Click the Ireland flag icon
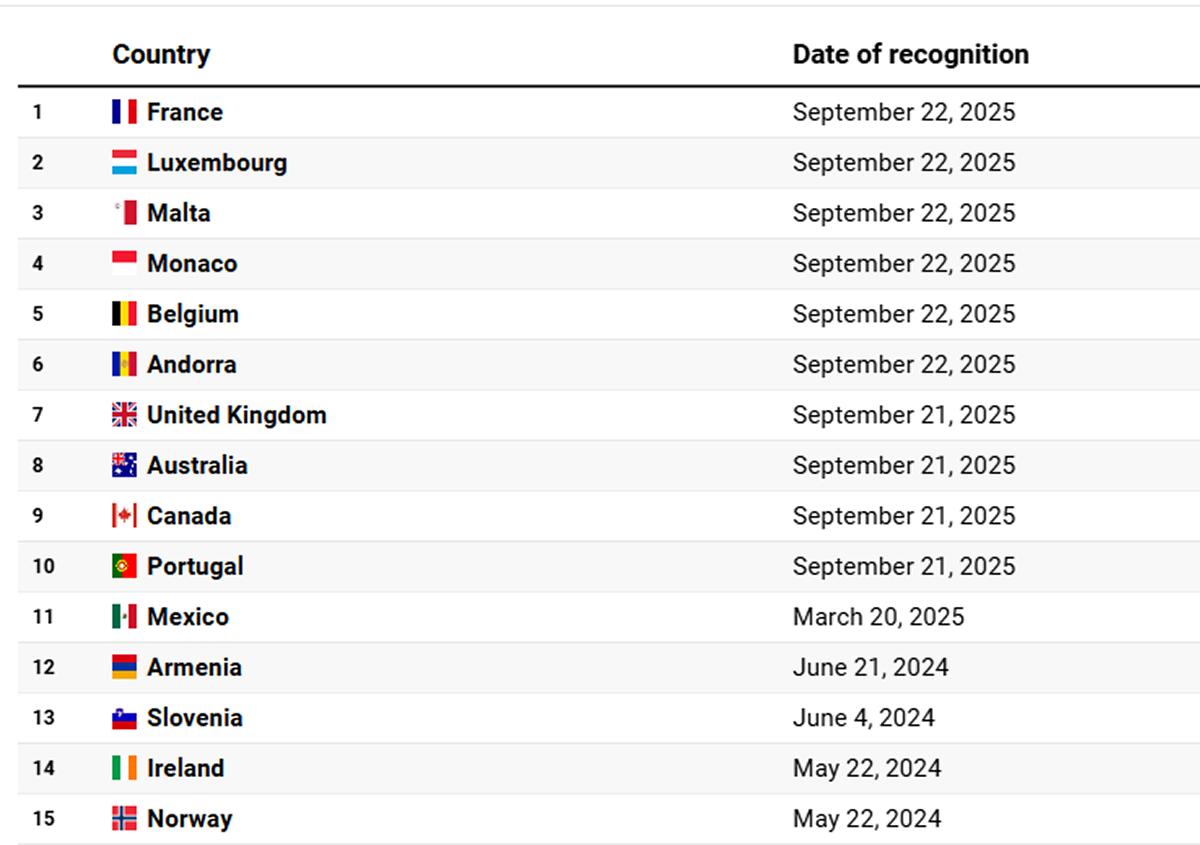The width and height of the screenshot is (1200, 845). pos(124,768)
